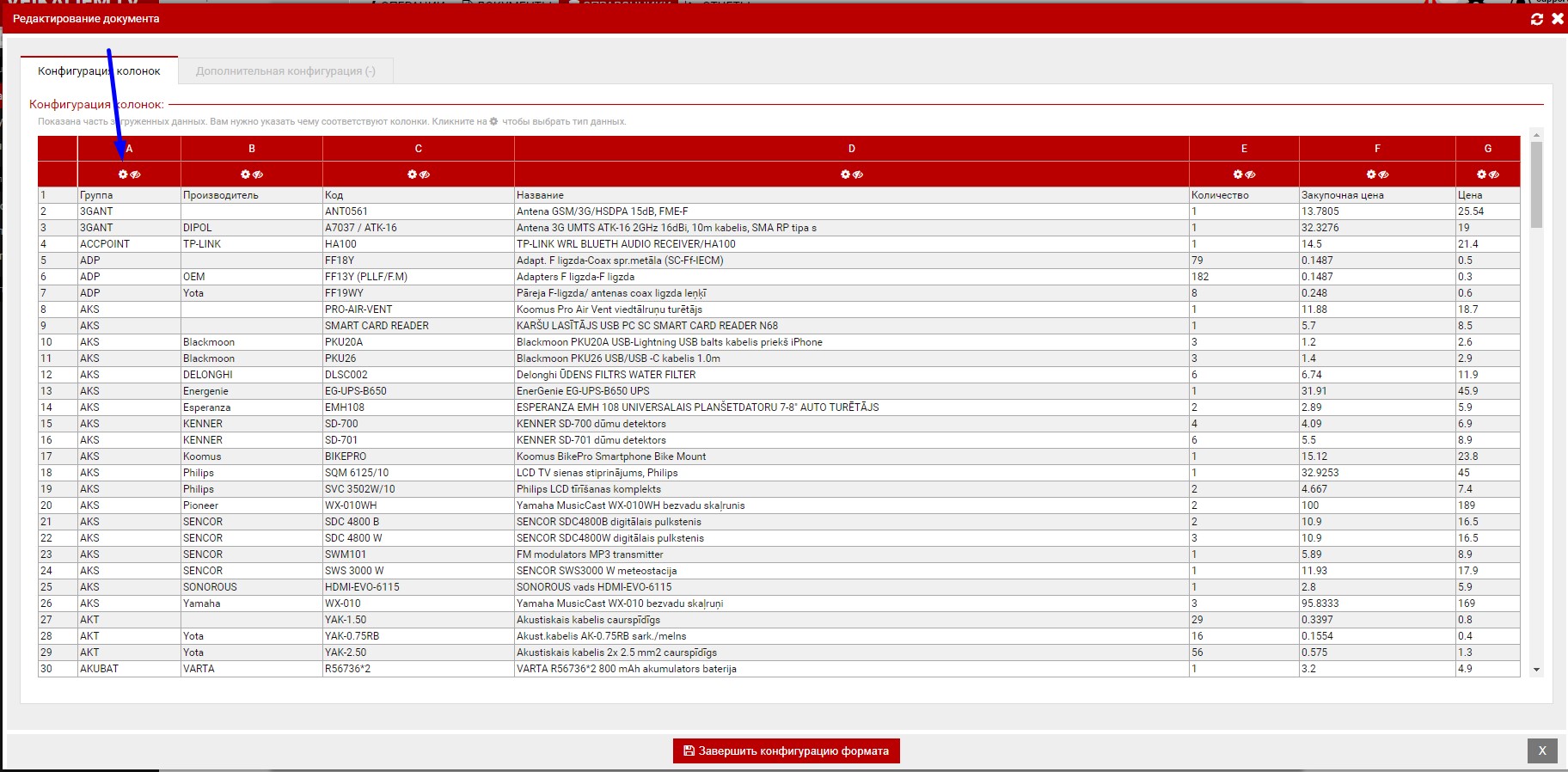The image size is (1568, 772).
Task: Toggle visibility of column C
Action: 425,175
